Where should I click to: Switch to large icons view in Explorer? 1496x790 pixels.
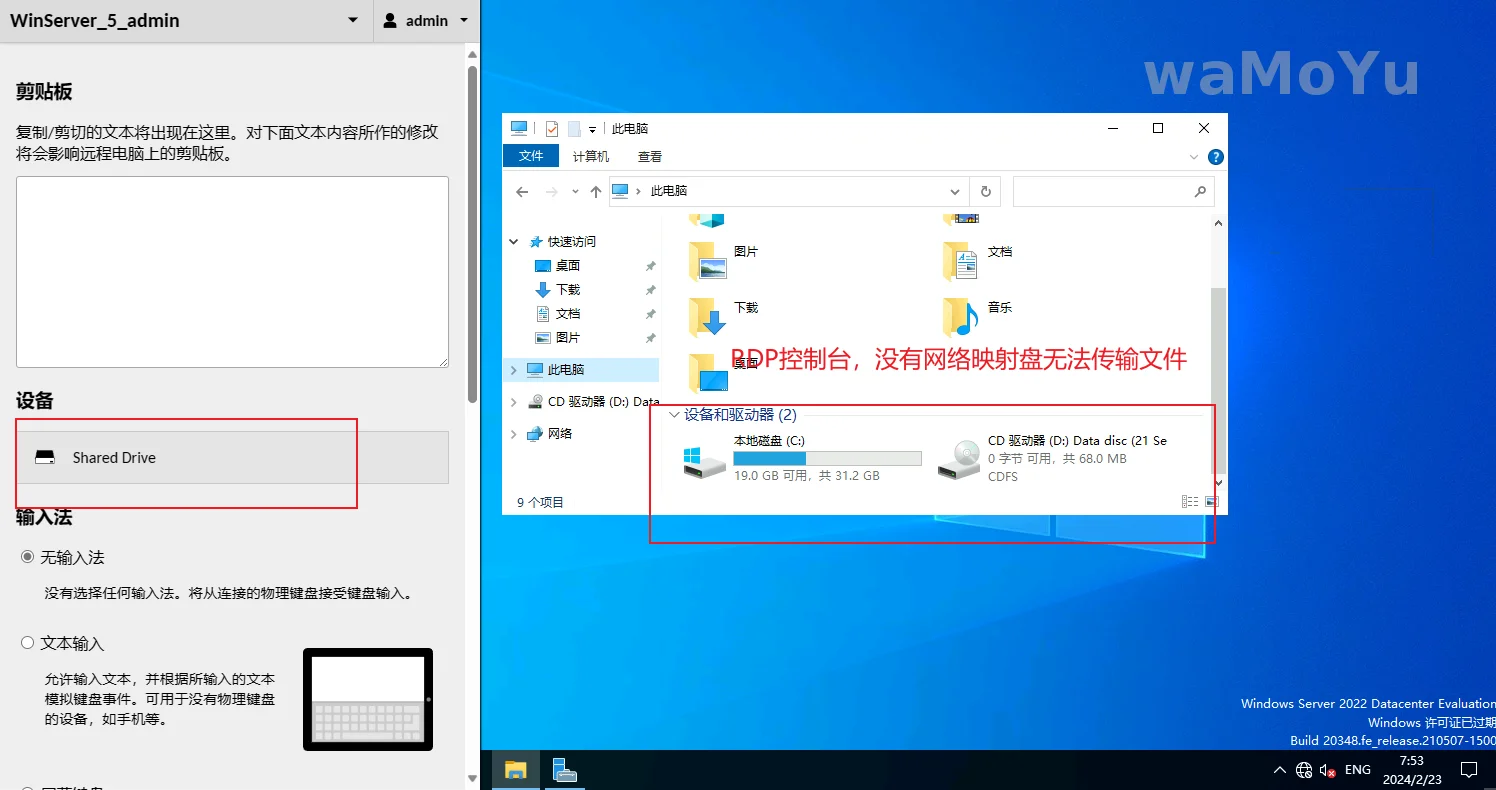(1212, 502)
